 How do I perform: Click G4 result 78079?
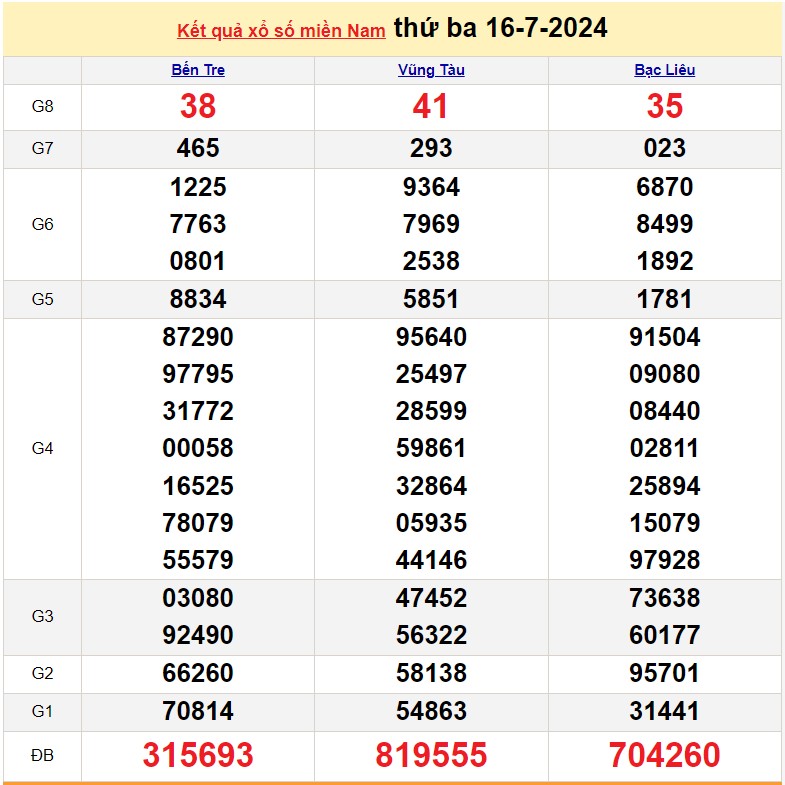198,523
